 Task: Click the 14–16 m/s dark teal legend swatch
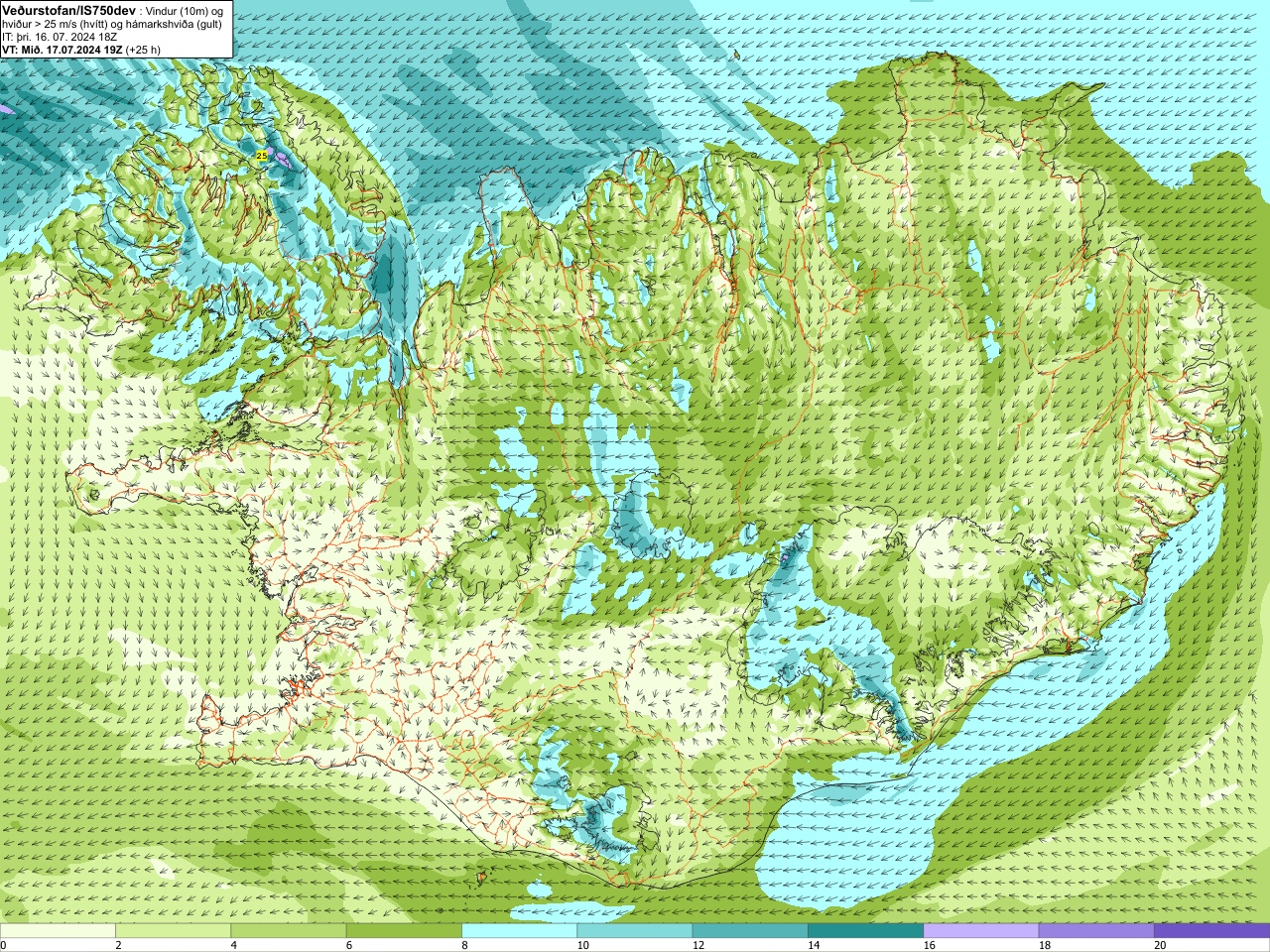tap(865, 931)
